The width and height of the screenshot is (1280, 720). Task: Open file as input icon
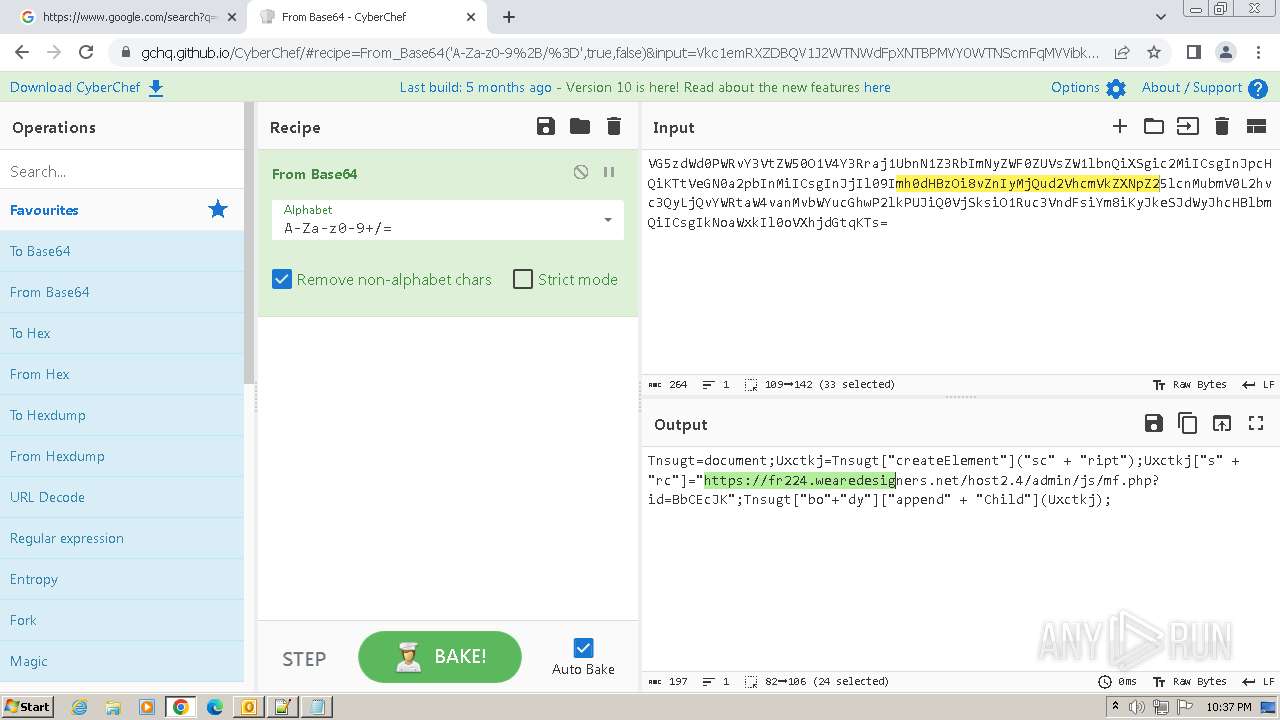click(1187, 126)
